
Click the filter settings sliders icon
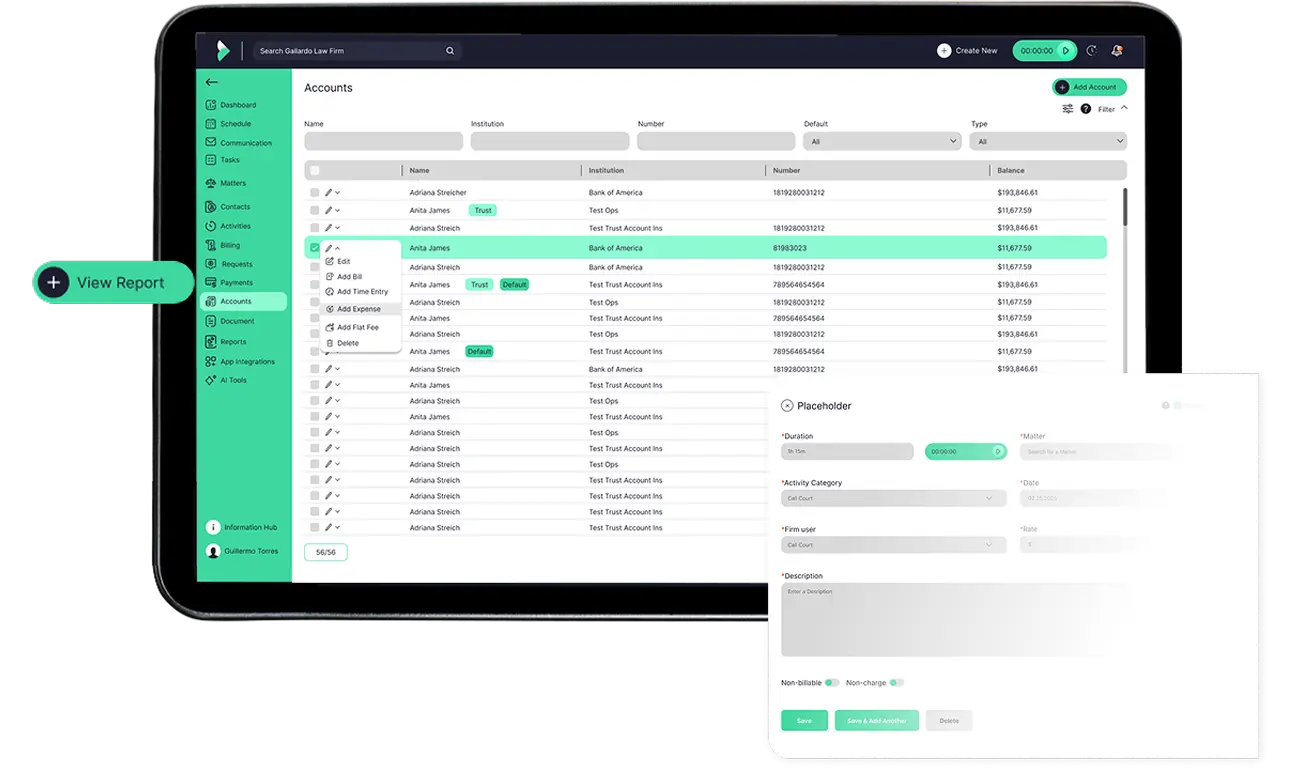click(x=1067, y=109)
